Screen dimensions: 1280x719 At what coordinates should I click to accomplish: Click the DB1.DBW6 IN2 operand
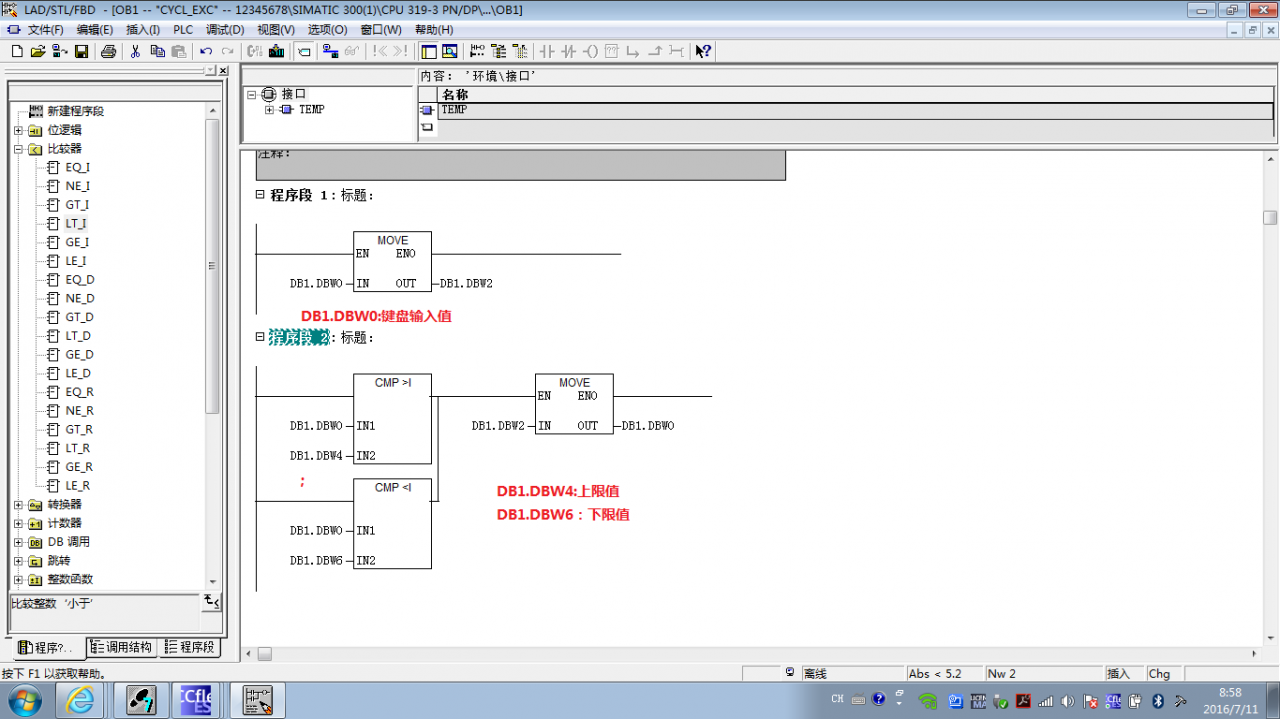(316, 561)
